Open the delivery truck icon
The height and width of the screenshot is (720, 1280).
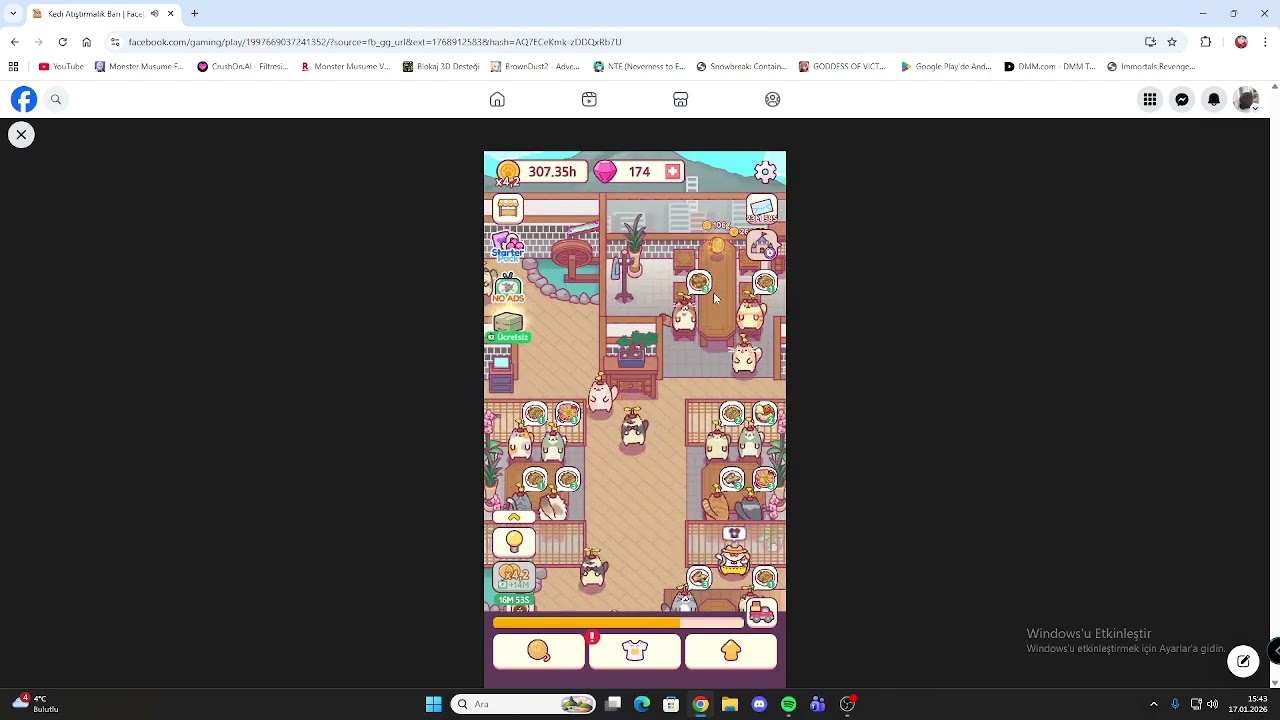(762, 612)
